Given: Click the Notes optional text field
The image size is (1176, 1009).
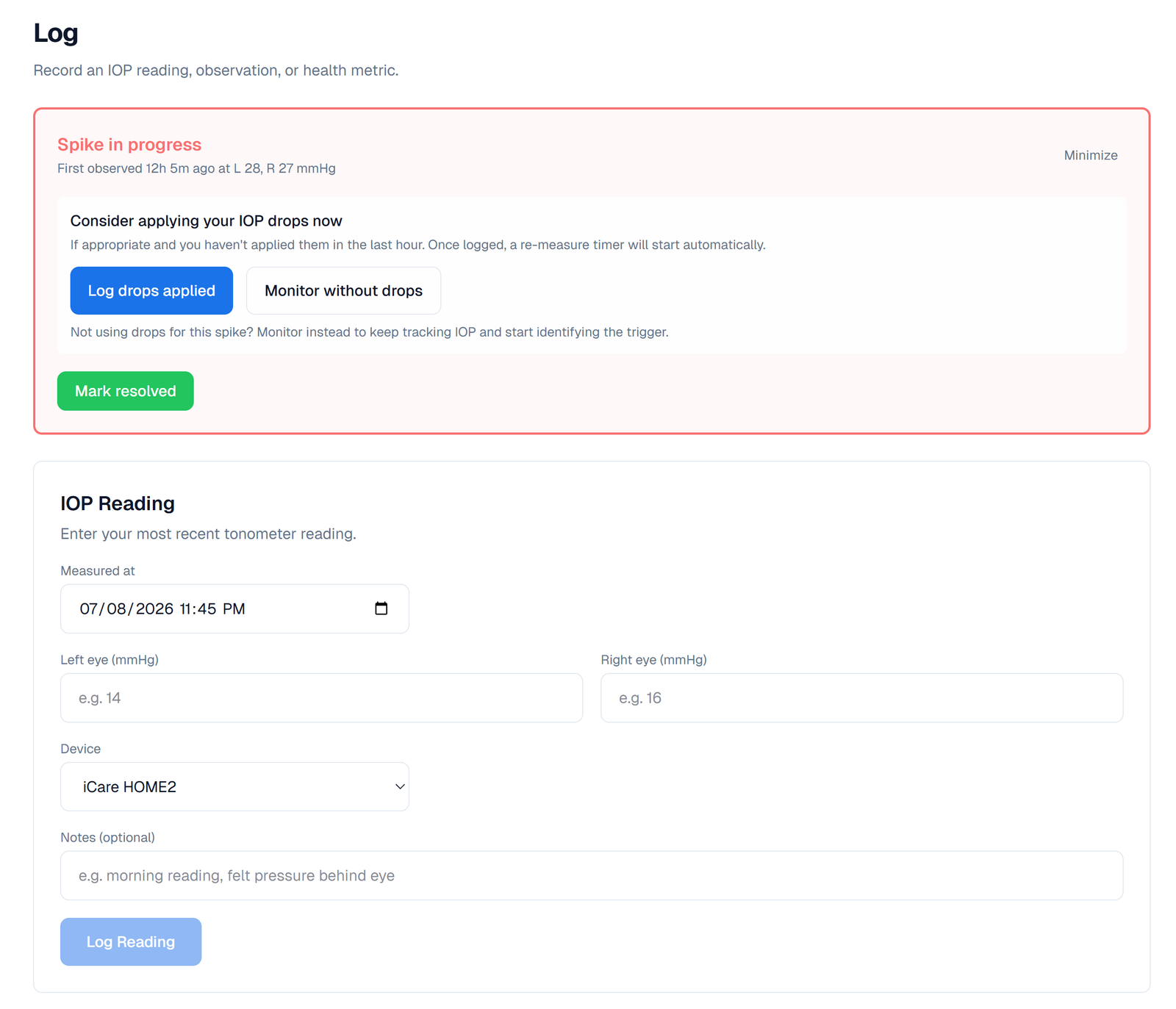Looking at the screenshot, I should (x=592, y=875).
